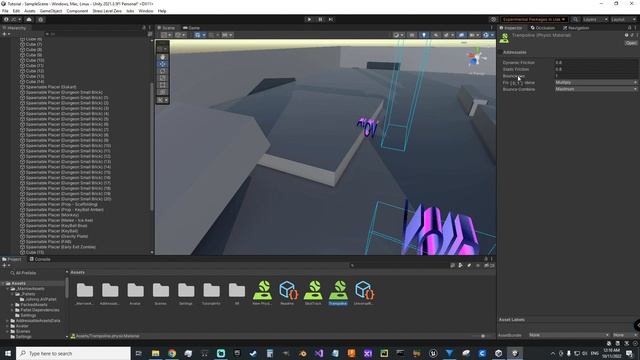Open the Bounce Combine dropdown showing Maximum
640x360 pixels.
click(596, 89)
